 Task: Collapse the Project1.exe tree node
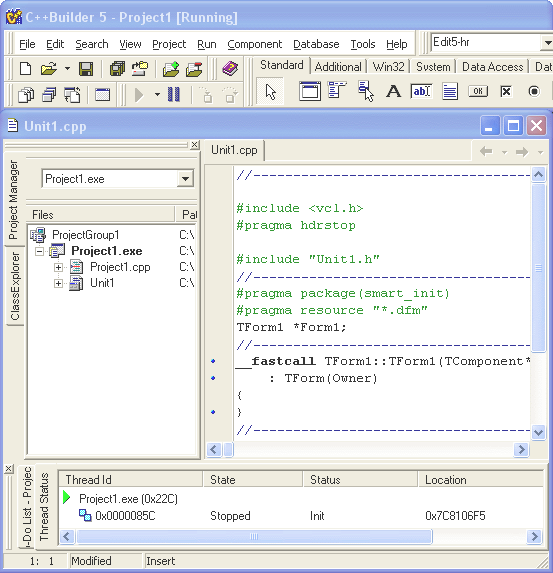point(39,251)
